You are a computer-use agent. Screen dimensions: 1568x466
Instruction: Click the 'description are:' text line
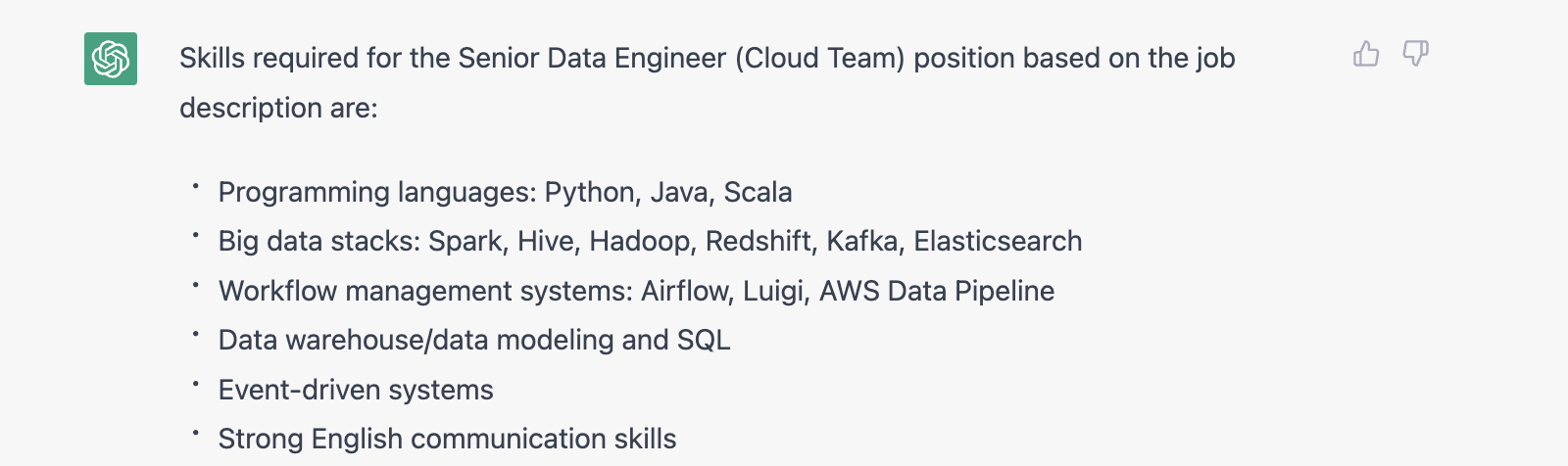tap(278, 108)
